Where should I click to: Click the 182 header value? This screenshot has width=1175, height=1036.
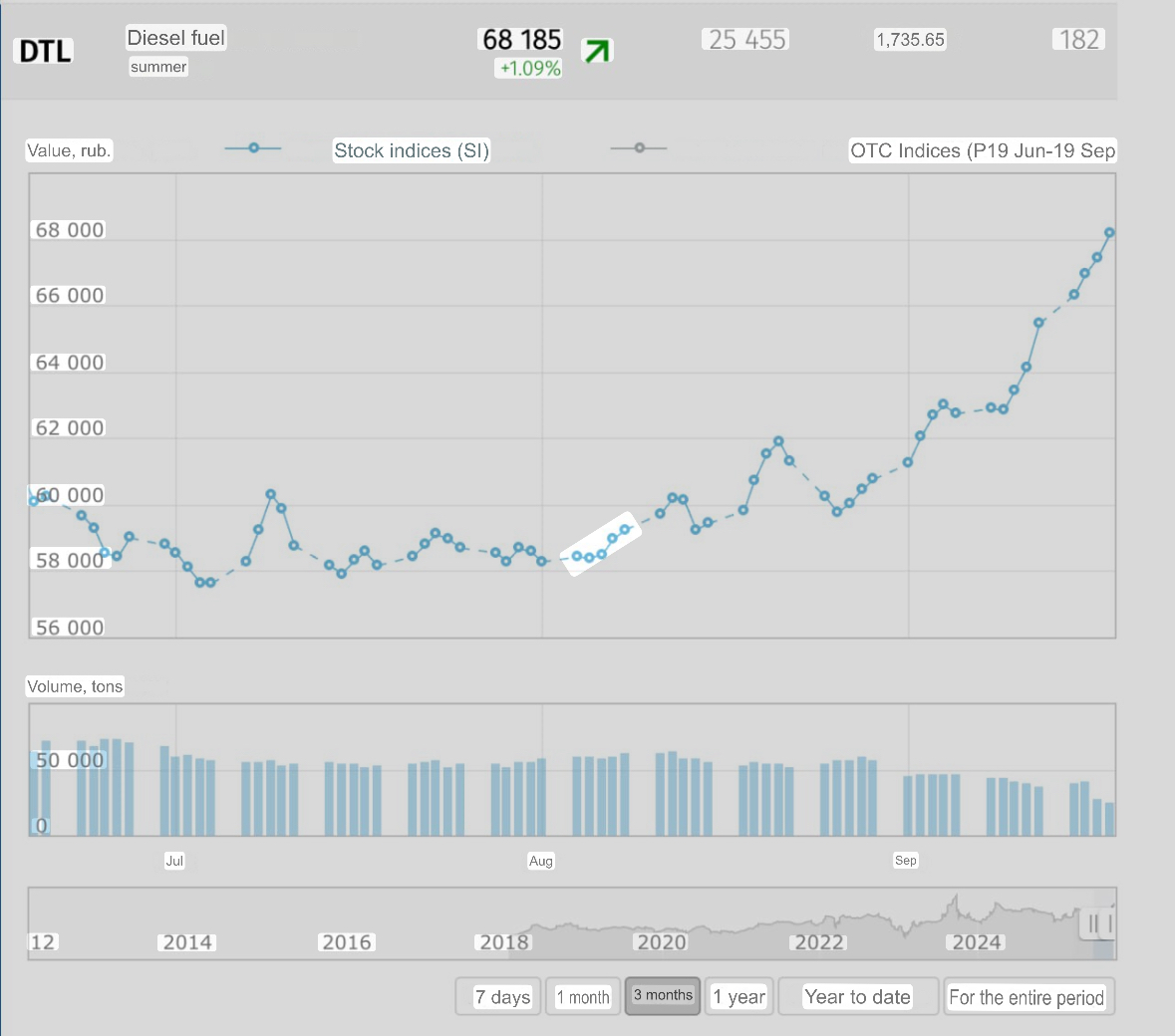[1079, 40]
